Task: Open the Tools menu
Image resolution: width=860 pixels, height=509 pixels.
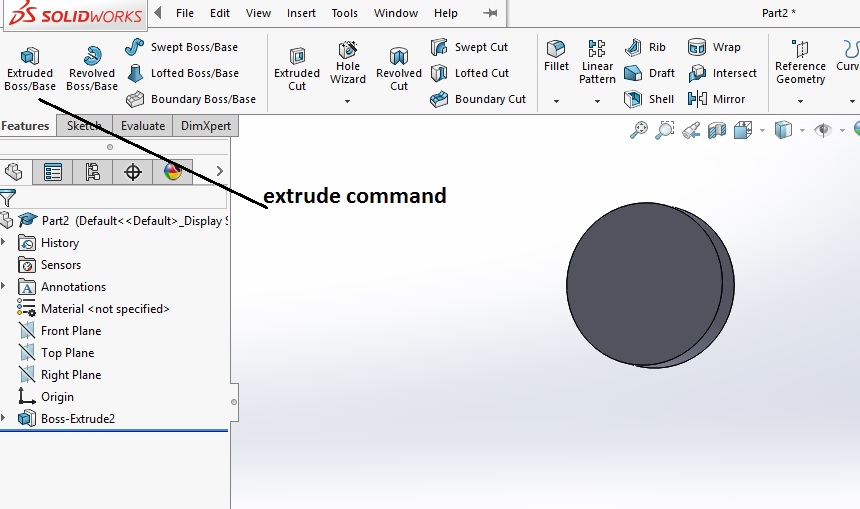Action: pos(344,13)
